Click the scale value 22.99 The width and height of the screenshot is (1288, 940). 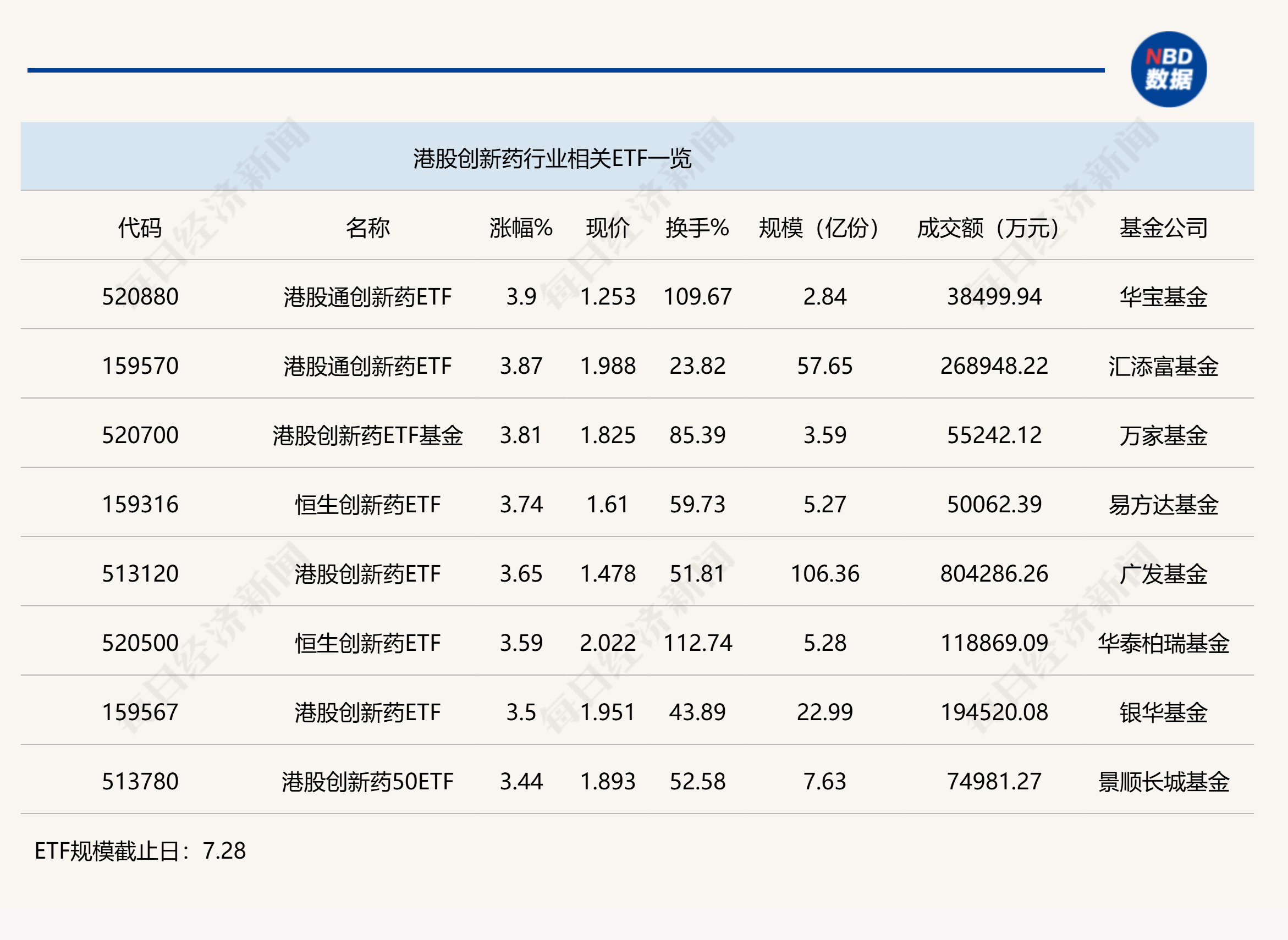825,712
